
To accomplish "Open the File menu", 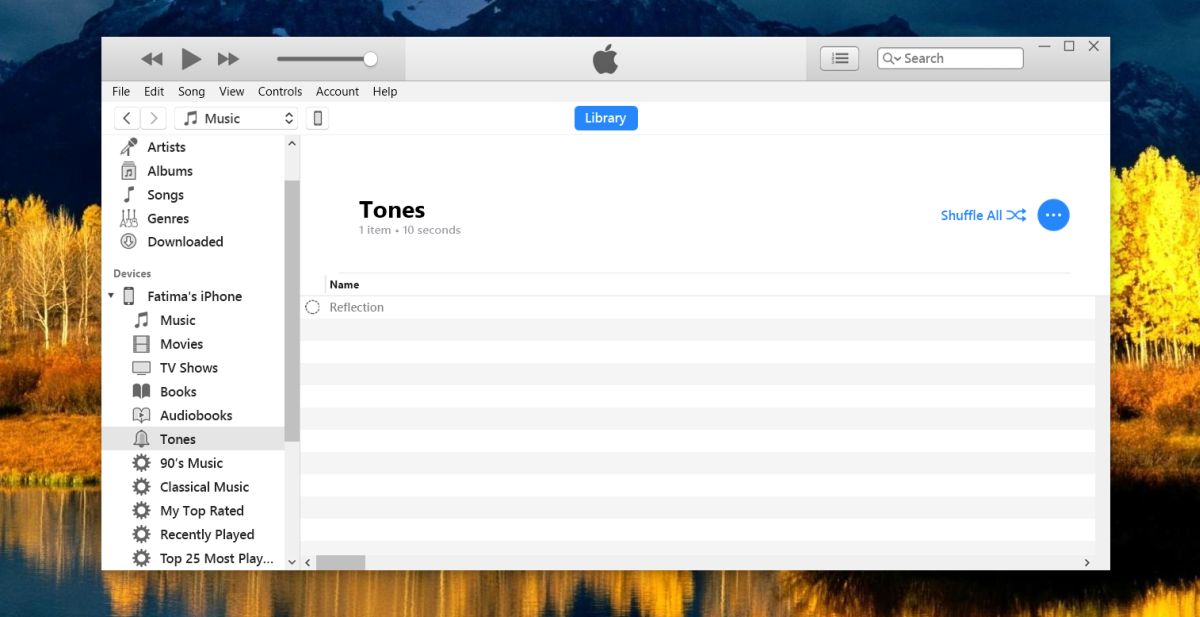I will (121, 91).
